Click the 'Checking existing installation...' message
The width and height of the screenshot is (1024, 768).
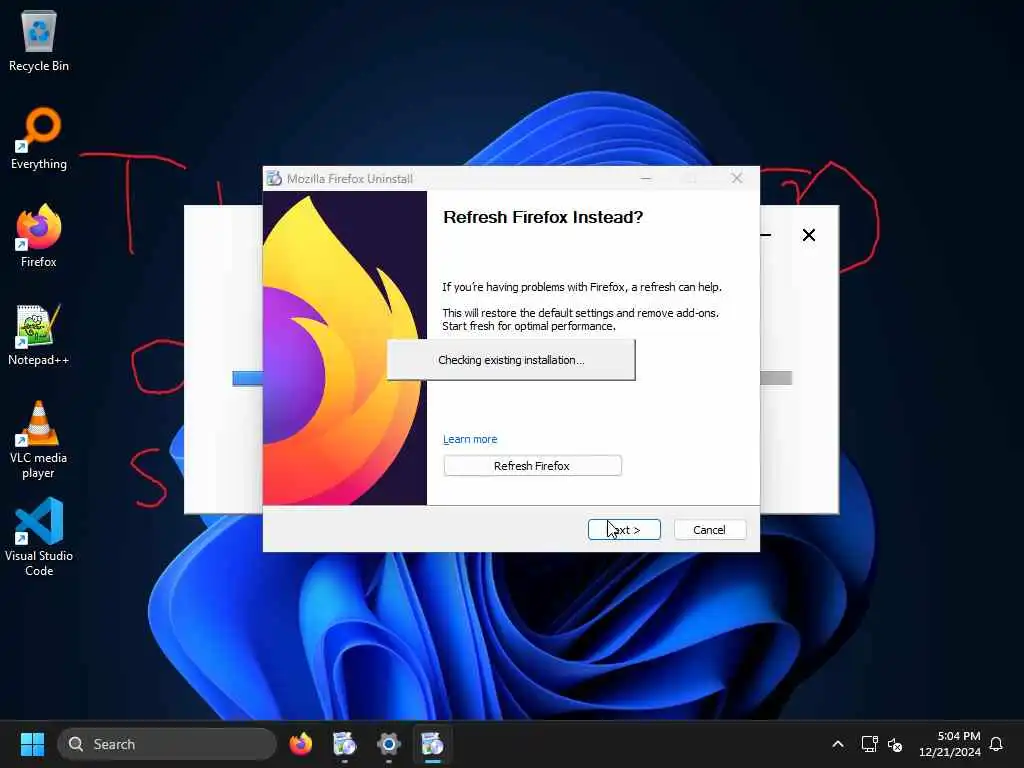[x=511, y=360]
